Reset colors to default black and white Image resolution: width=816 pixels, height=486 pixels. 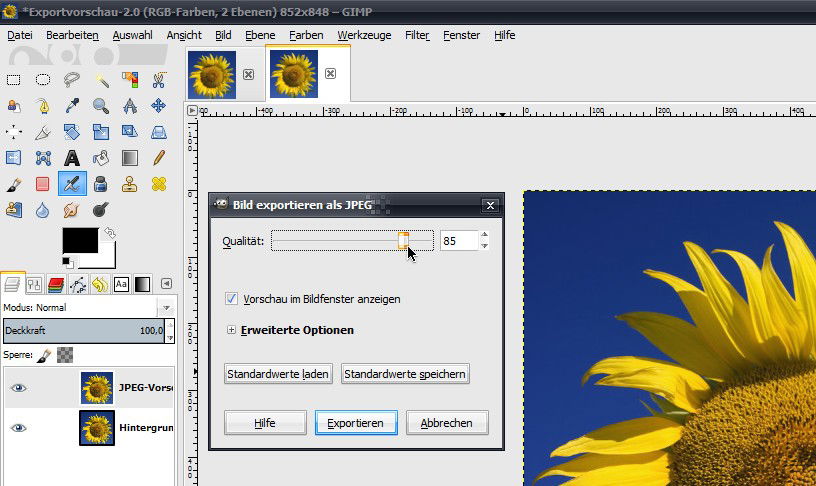(x=67, y=262)
